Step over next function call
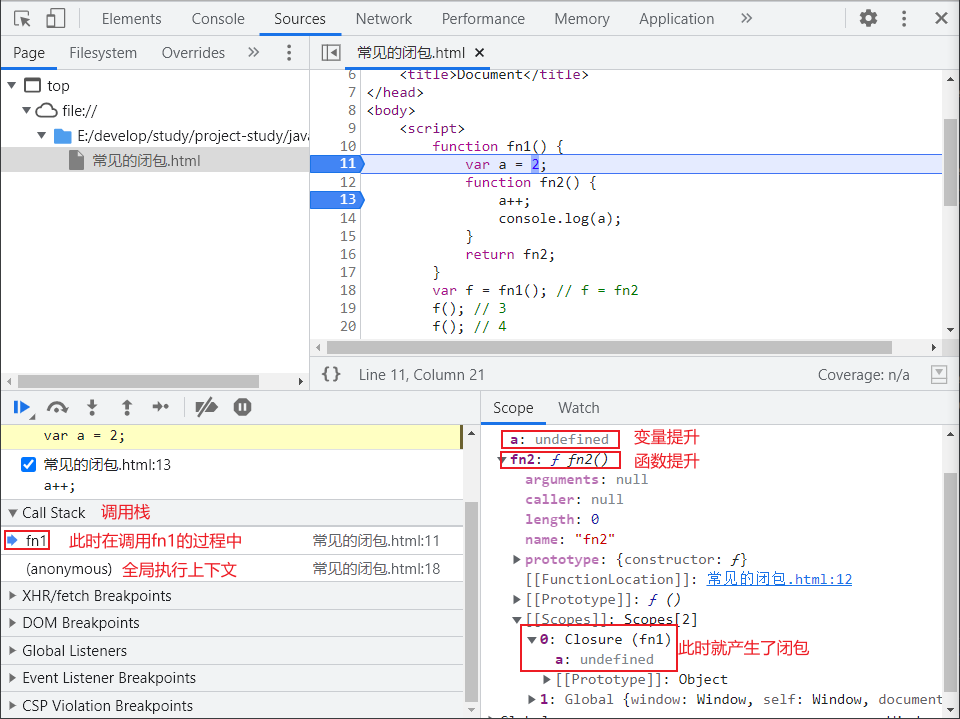Image resolution: width=960 pixels, height=719 pixels. point(57,407)
